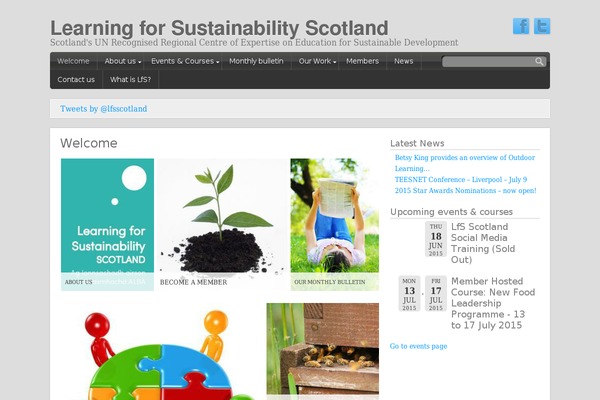The height and width of the screenshot is (400, 600).
Task: Open the News menu item
Action: point(403,61)
